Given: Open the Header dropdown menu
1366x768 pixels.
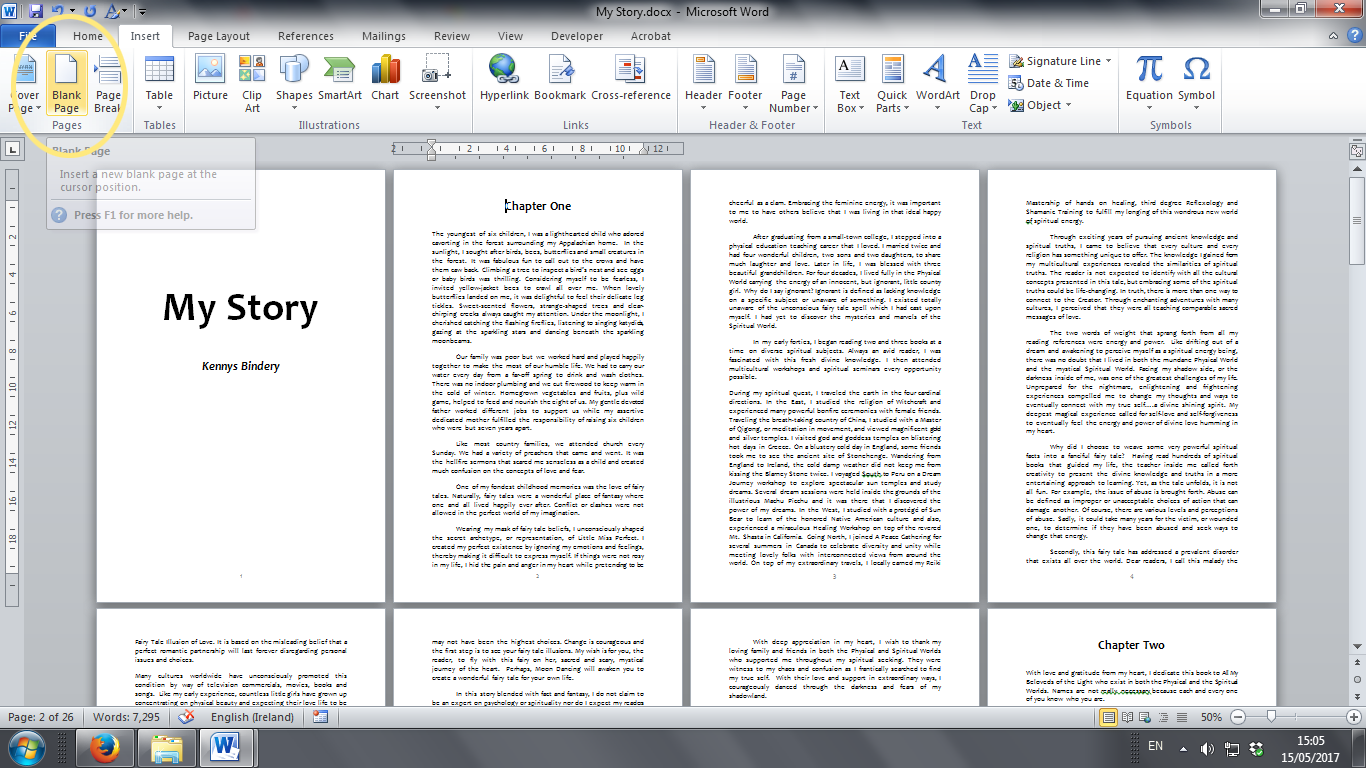Looking at the screenshot, I should coord(703,82).
